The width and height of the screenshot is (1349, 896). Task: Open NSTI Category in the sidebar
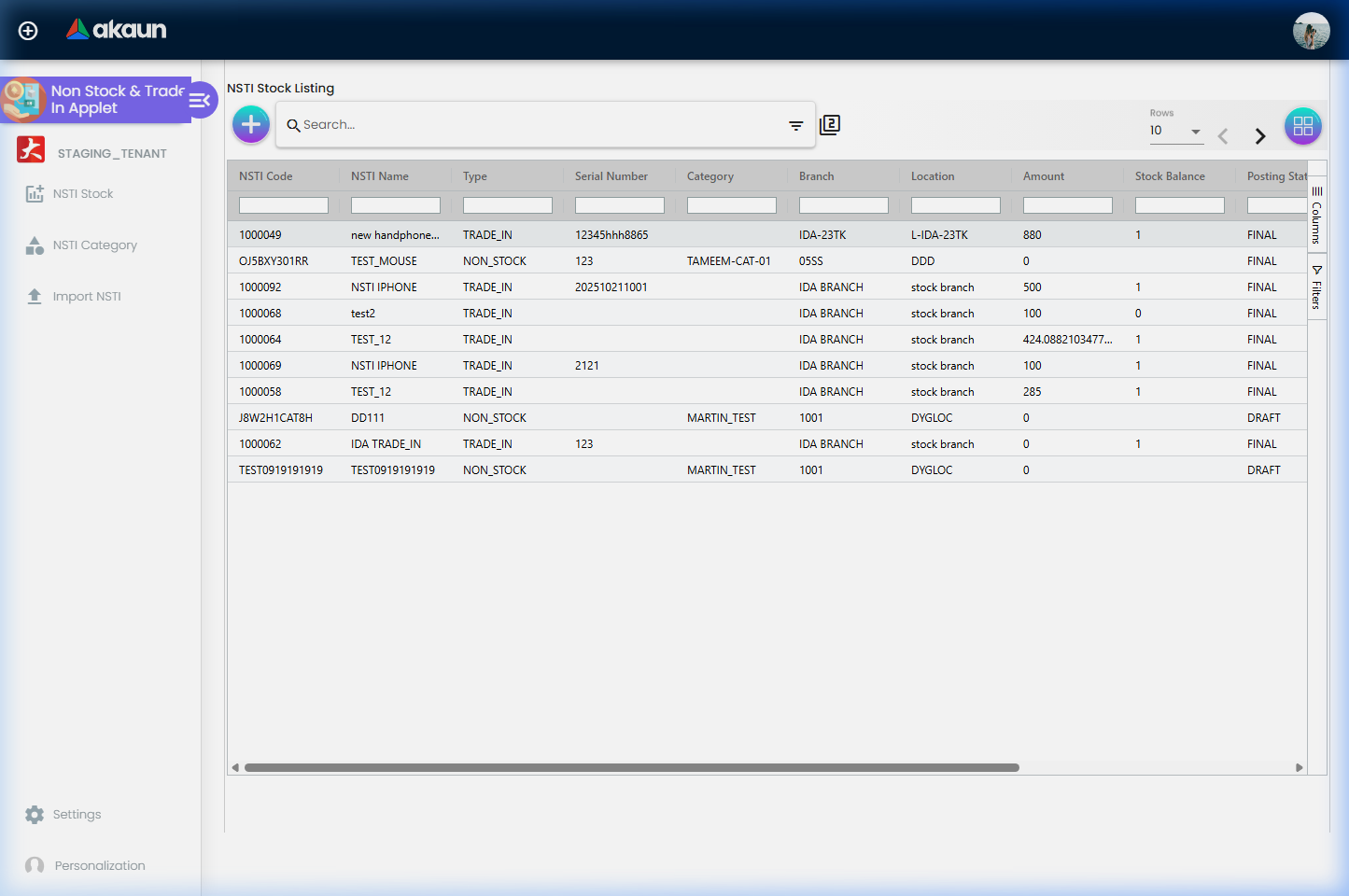click(x=94, y=245)
